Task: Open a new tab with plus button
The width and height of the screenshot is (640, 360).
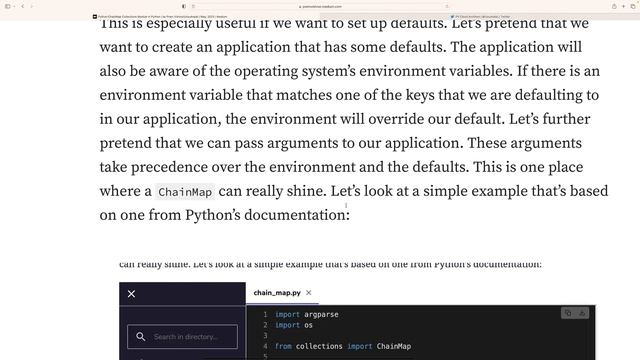Action: click(x=623, y=6)
